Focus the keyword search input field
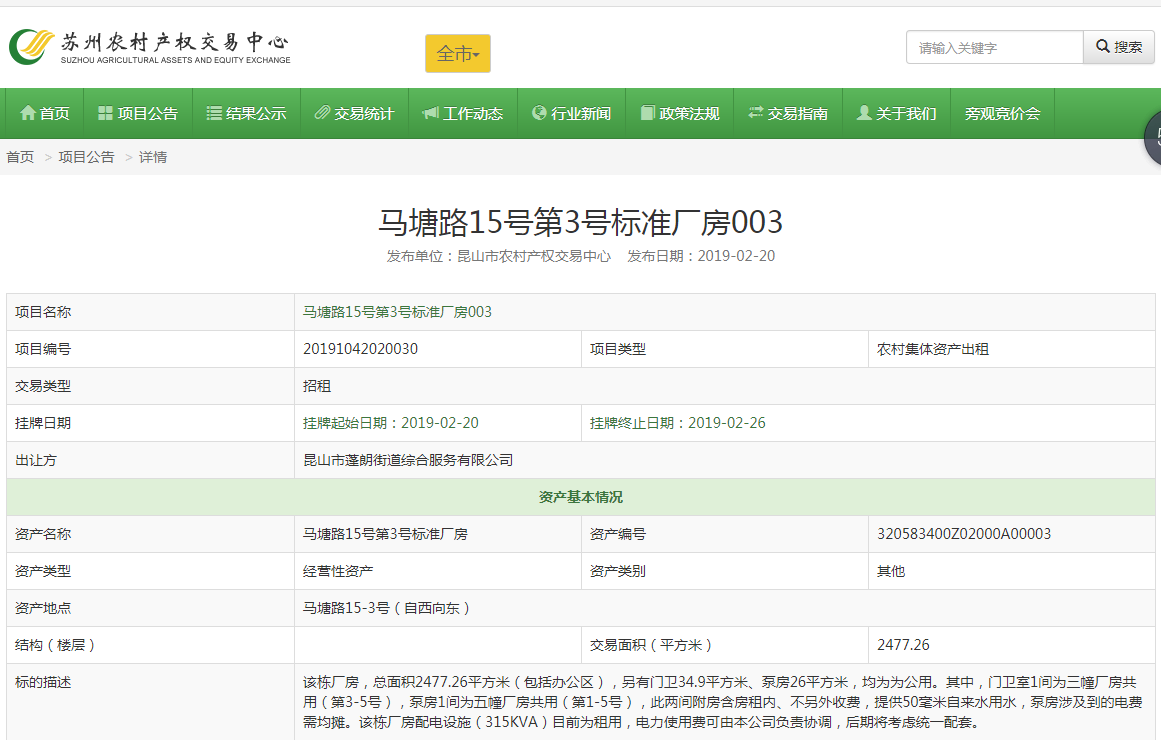 994,47
